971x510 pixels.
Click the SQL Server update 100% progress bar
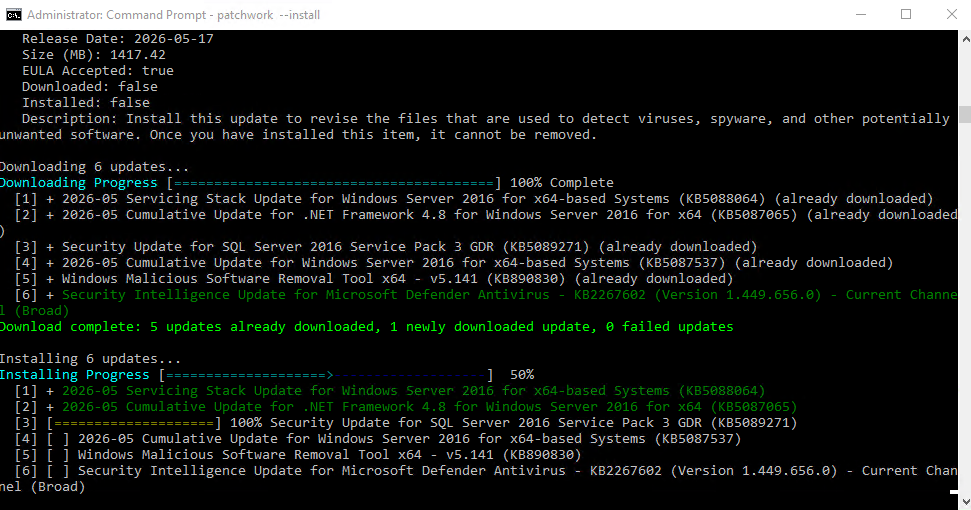[134, 423]
